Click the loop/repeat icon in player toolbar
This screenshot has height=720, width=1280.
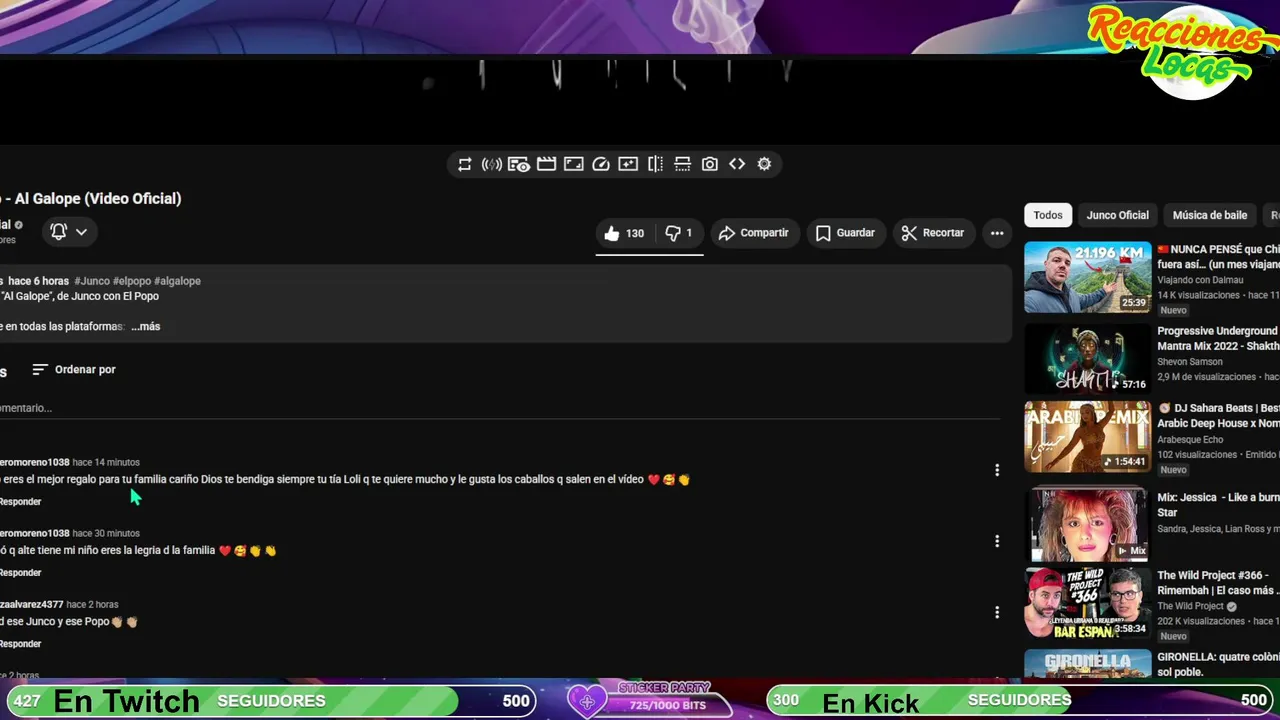pos(465,164)
